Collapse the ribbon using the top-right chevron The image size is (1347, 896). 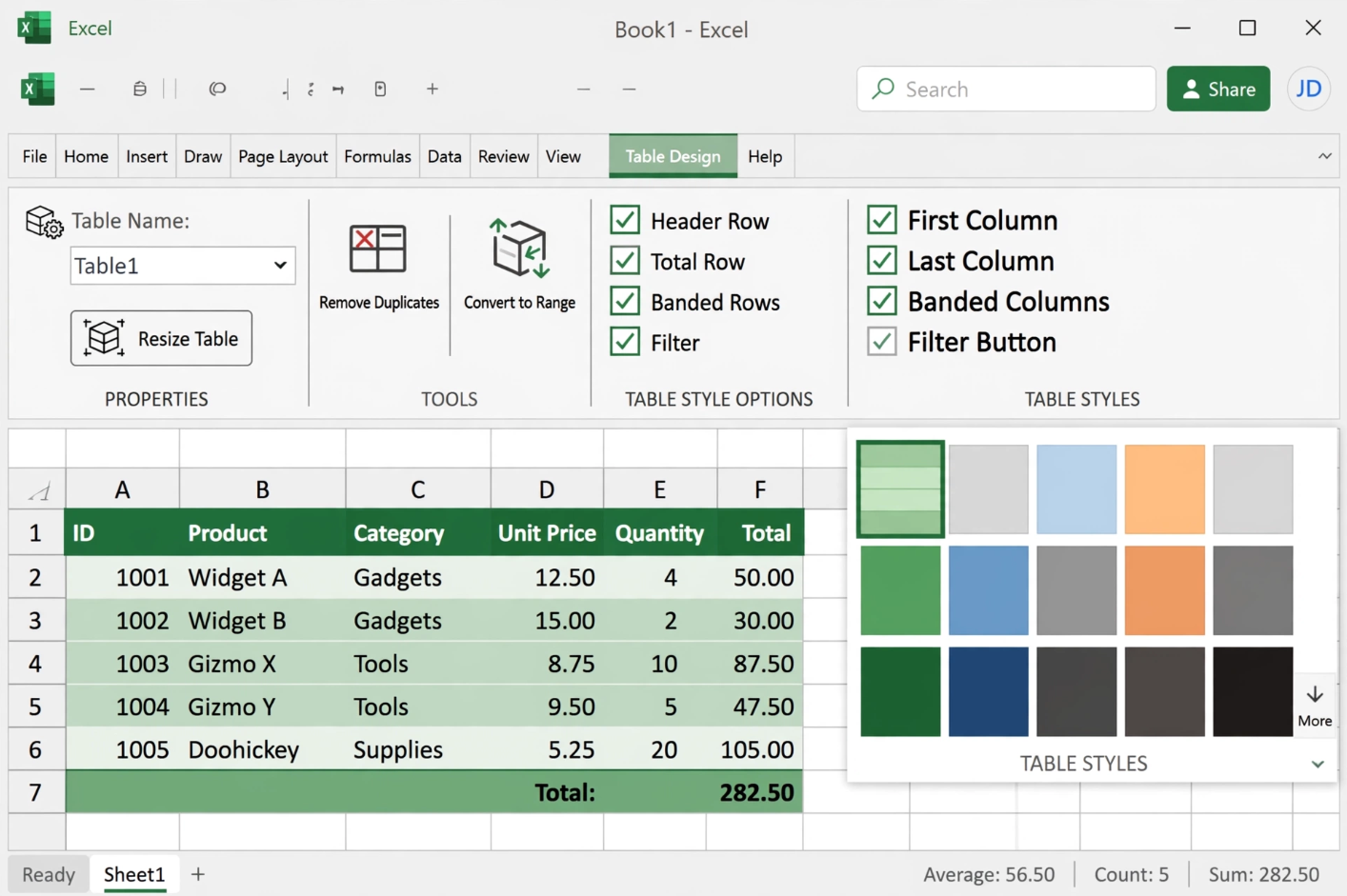(x=1325, y=156)
